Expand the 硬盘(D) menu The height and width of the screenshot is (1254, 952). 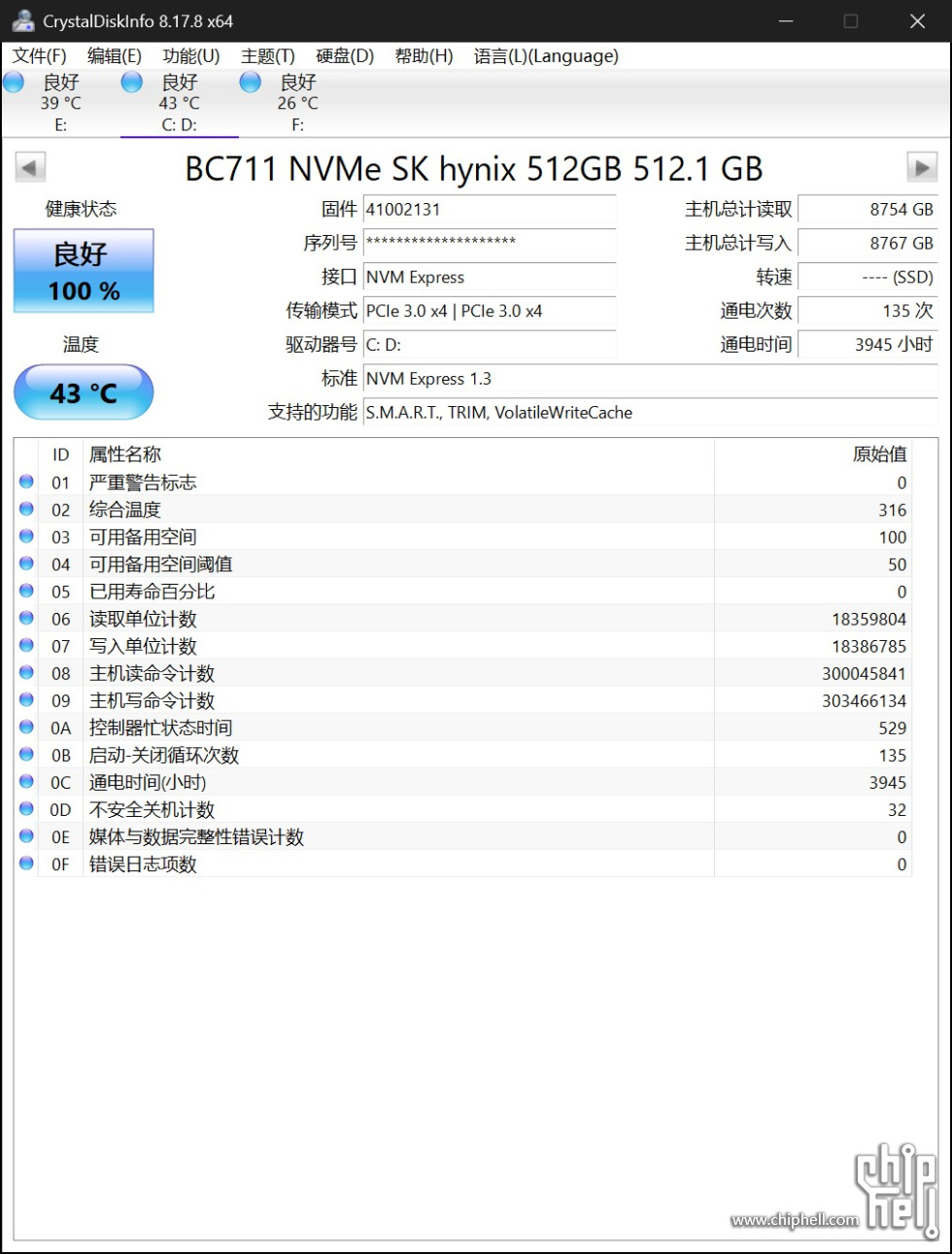345,56
